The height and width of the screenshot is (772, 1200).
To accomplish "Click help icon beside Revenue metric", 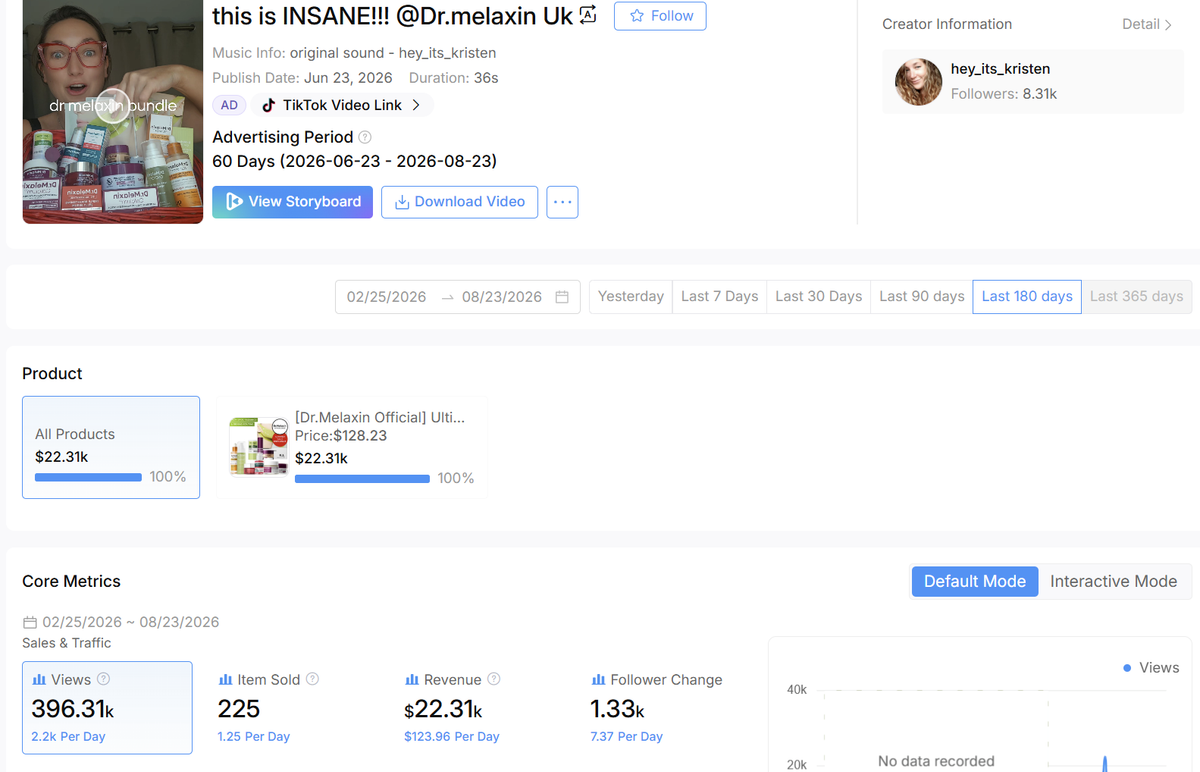I will [x=493, y=679].
